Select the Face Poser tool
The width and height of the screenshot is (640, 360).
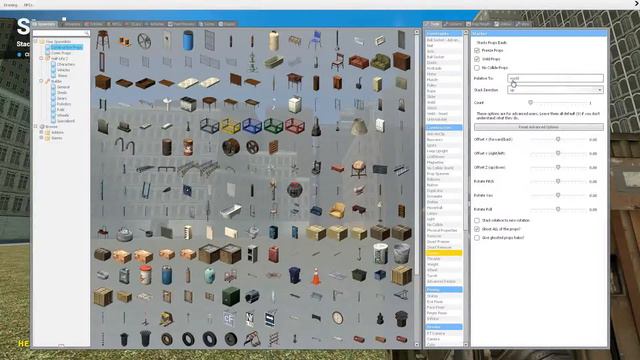(444, 307)
